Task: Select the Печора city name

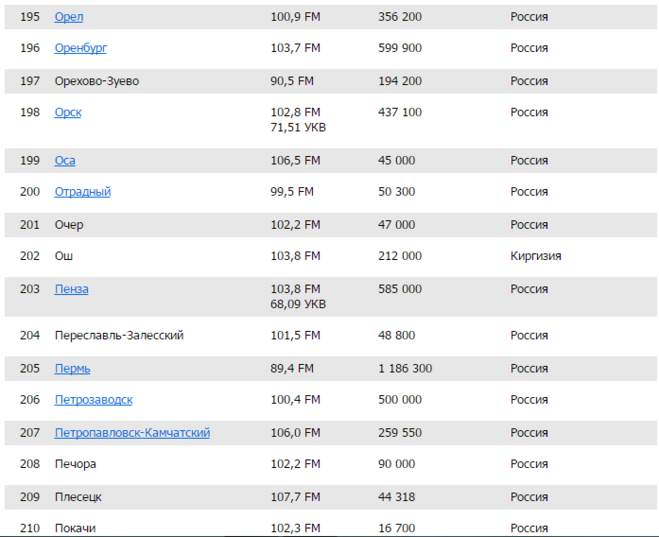Action: 75,464
